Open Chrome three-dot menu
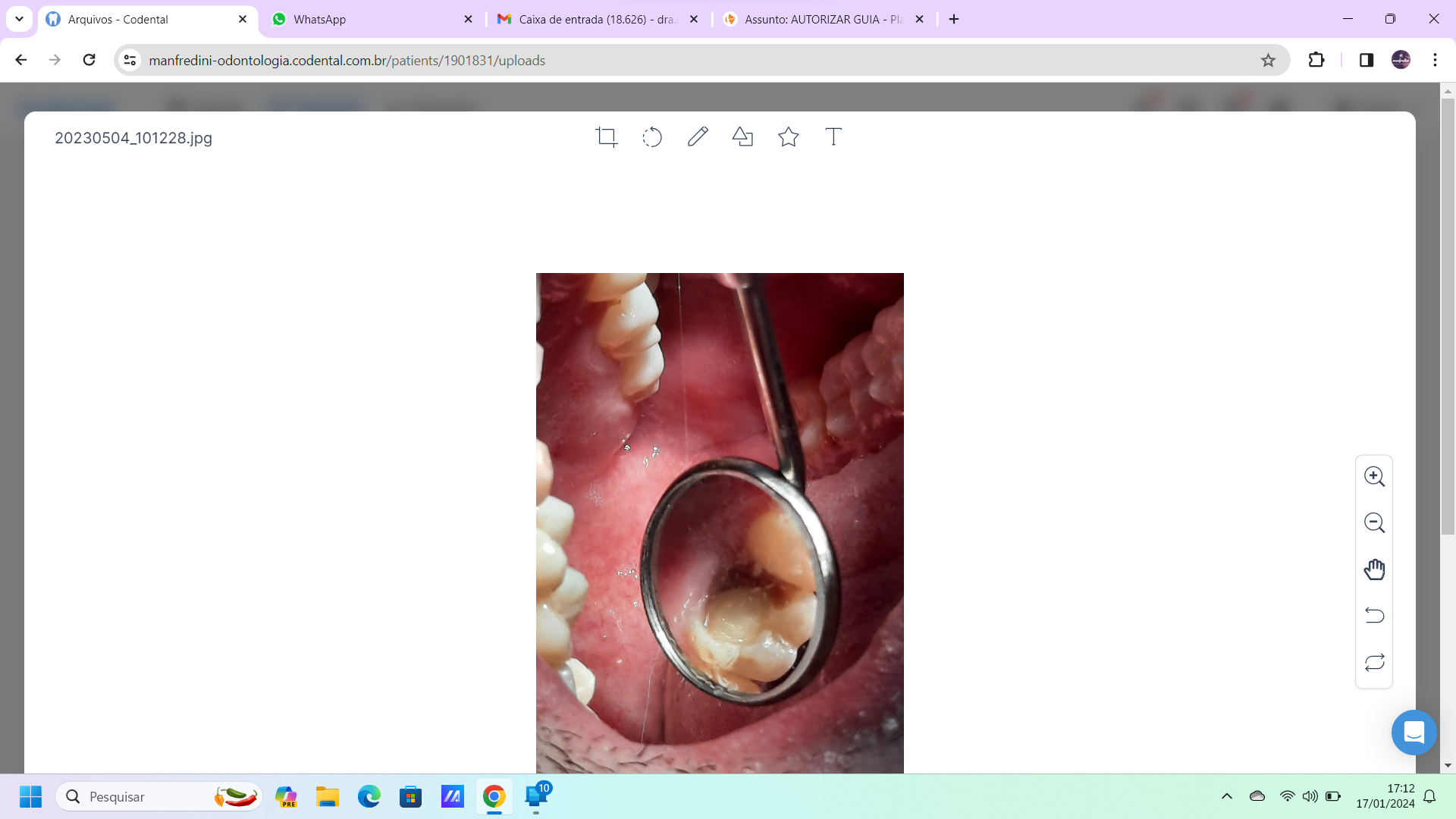The height and width of the screenshot is (819, 1456). tap(1435, 60)
